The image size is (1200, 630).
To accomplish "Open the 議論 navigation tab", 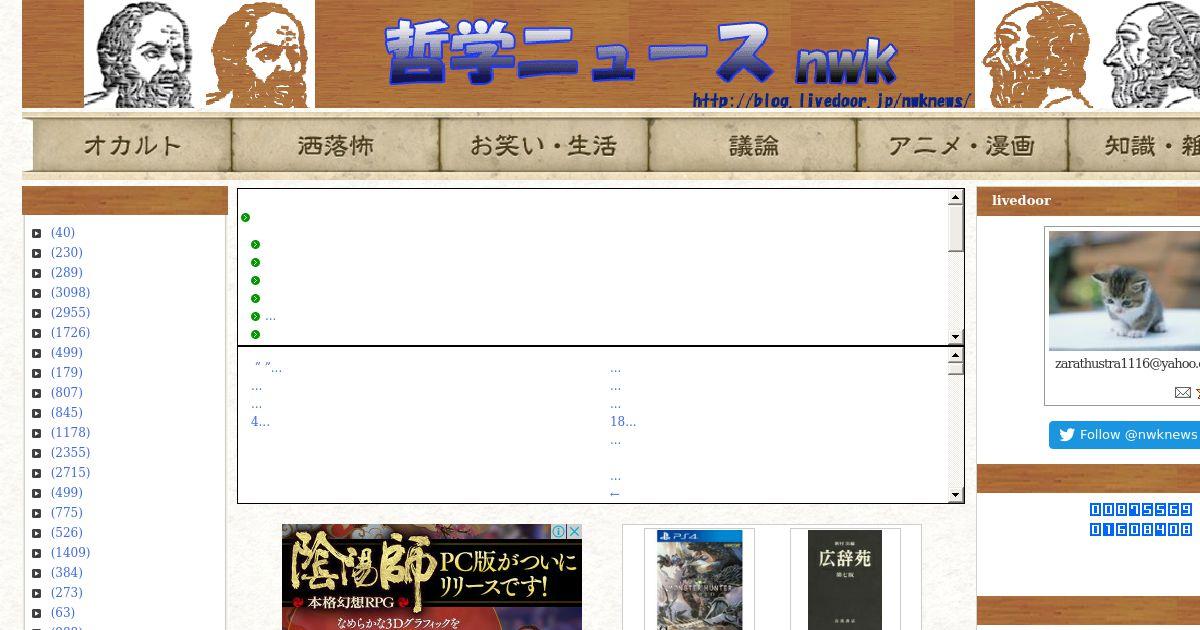I will [x=753, y=146].
